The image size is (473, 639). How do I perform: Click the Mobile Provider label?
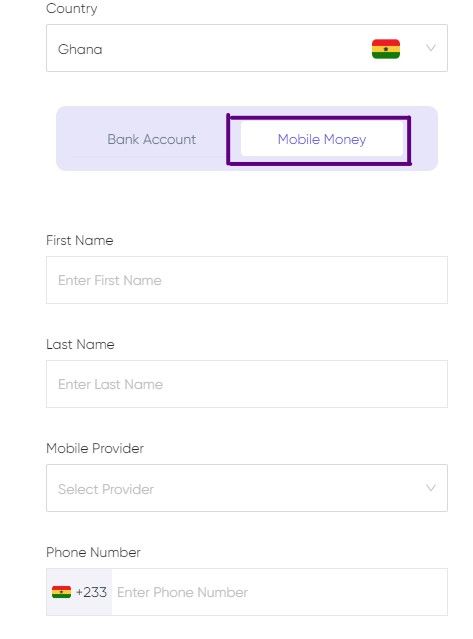click(95, 448)
